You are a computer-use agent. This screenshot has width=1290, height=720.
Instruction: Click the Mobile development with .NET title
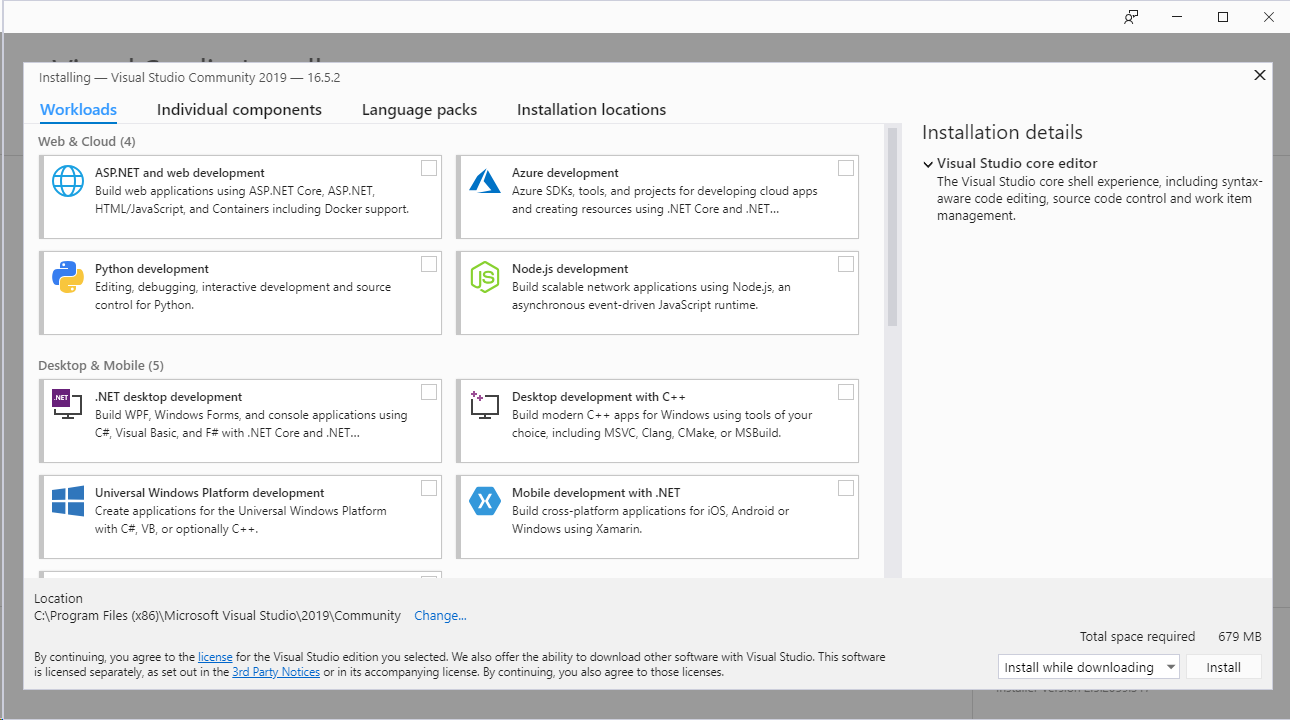coord(596,493)
